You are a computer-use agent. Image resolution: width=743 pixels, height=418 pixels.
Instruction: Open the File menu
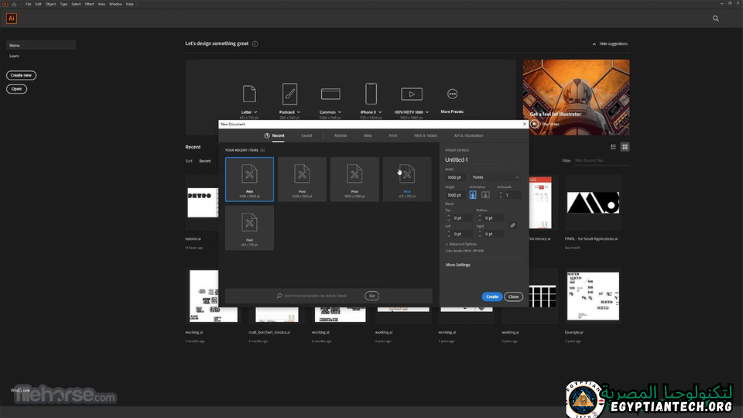click(x=28, y=4)
